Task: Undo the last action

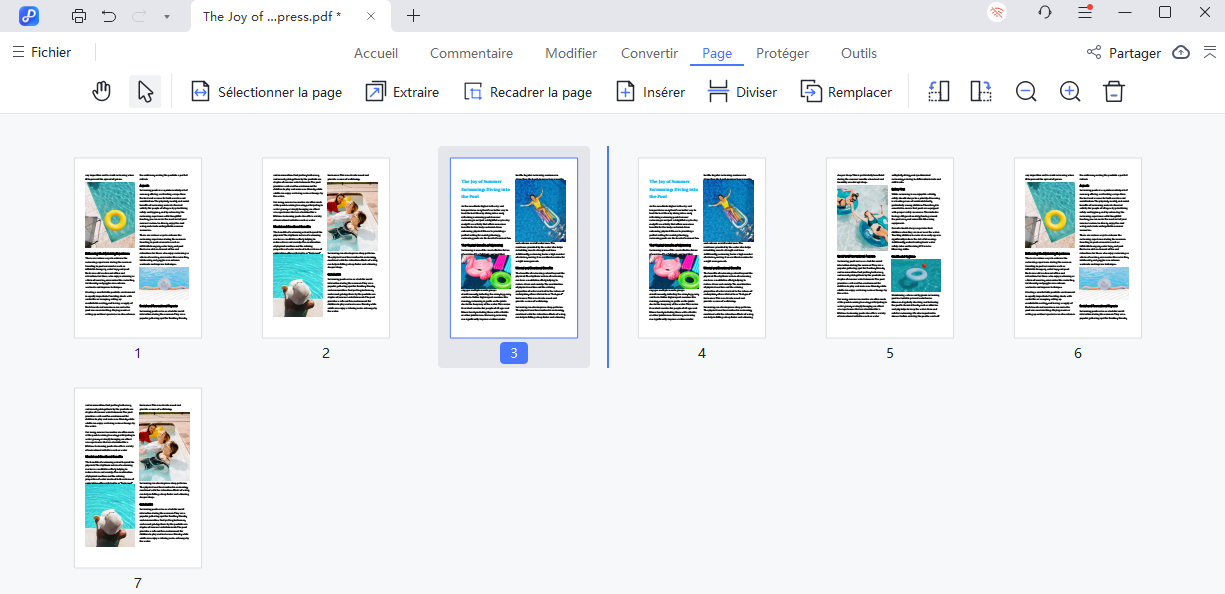Action: tap(109, 16)
